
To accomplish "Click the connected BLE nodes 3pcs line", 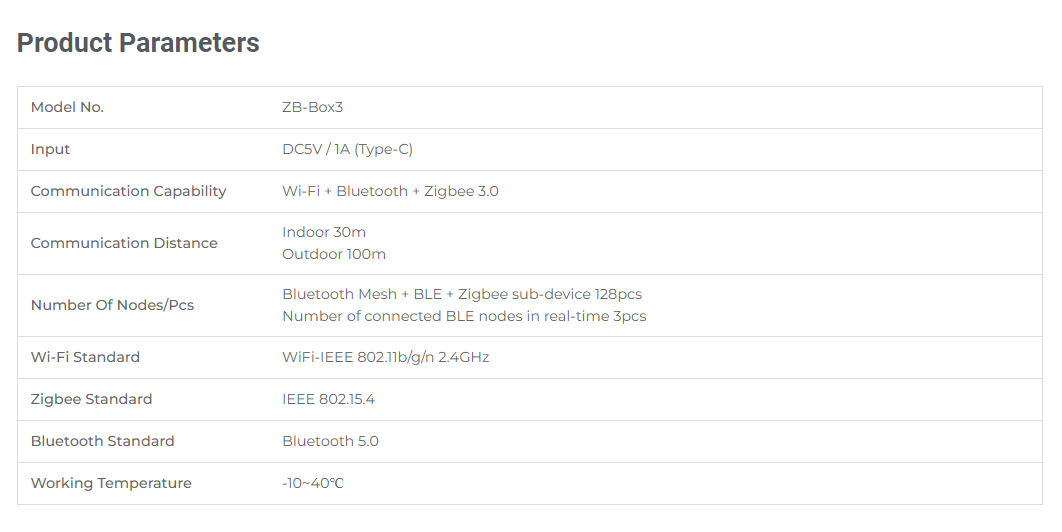I will coord(464,316).
